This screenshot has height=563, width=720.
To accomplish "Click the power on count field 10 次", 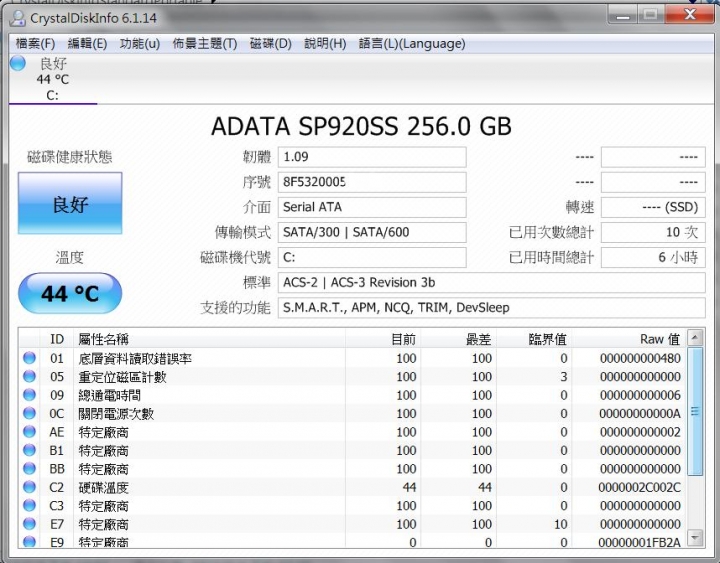I will pos(653,232).
